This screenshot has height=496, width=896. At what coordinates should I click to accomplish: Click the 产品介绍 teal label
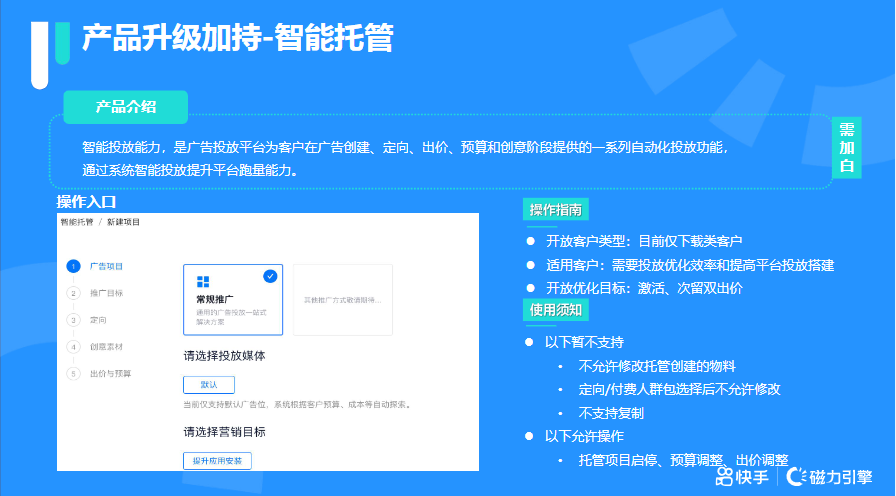[125, 107]
